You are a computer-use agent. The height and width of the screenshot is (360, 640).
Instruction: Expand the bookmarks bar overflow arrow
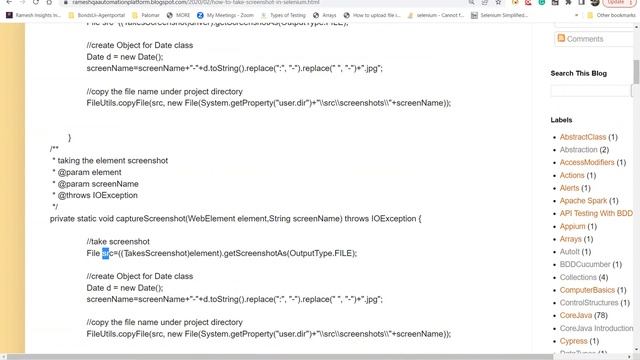[576, 15]
